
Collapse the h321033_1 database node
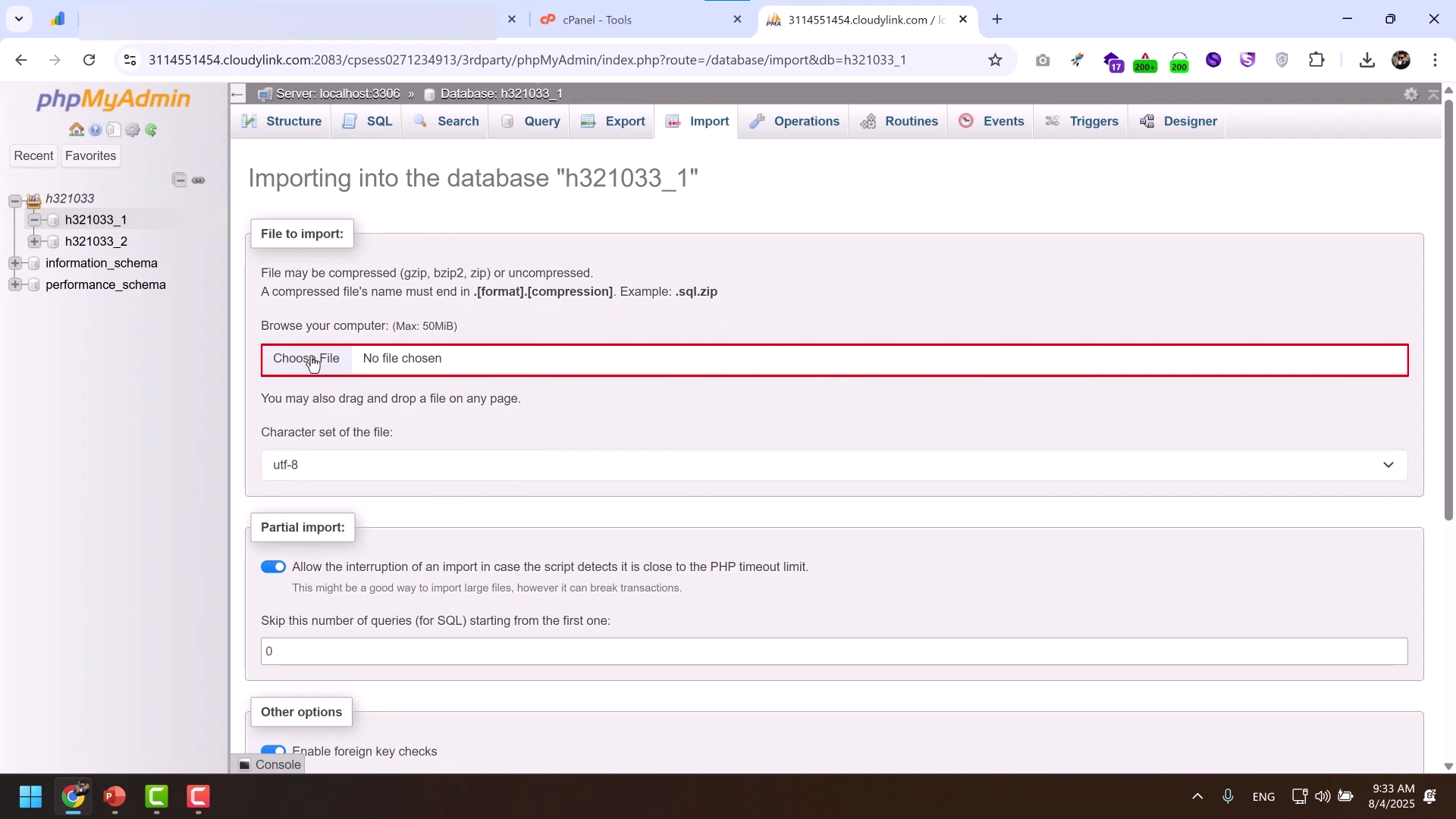34,220
